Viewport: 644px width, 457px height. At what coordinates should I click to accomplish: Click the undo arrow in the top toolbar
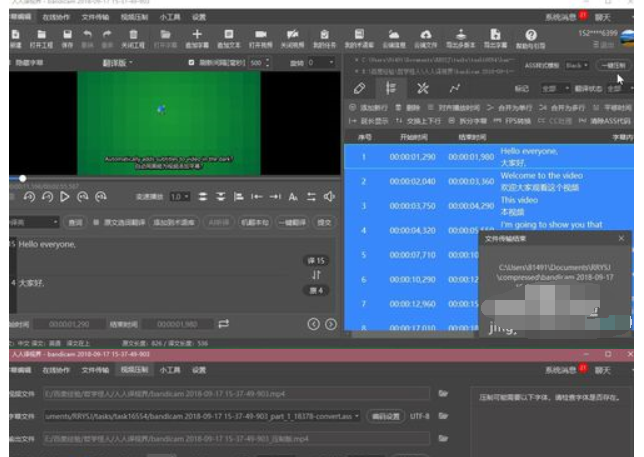pyautogui.click(x=88, y=36)
